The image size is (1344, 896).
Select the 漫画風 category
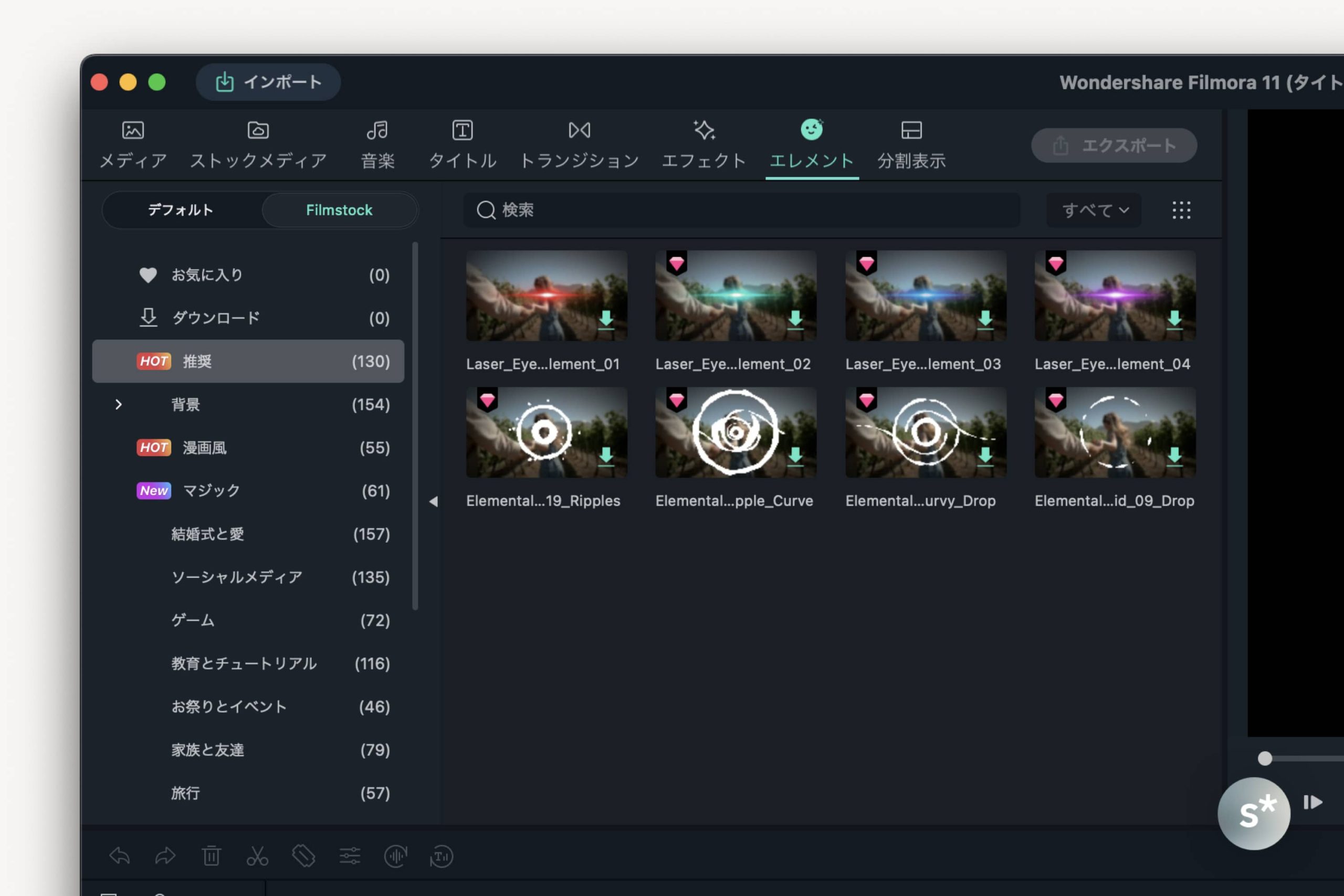pyautogui.click(x=248, y=447)
